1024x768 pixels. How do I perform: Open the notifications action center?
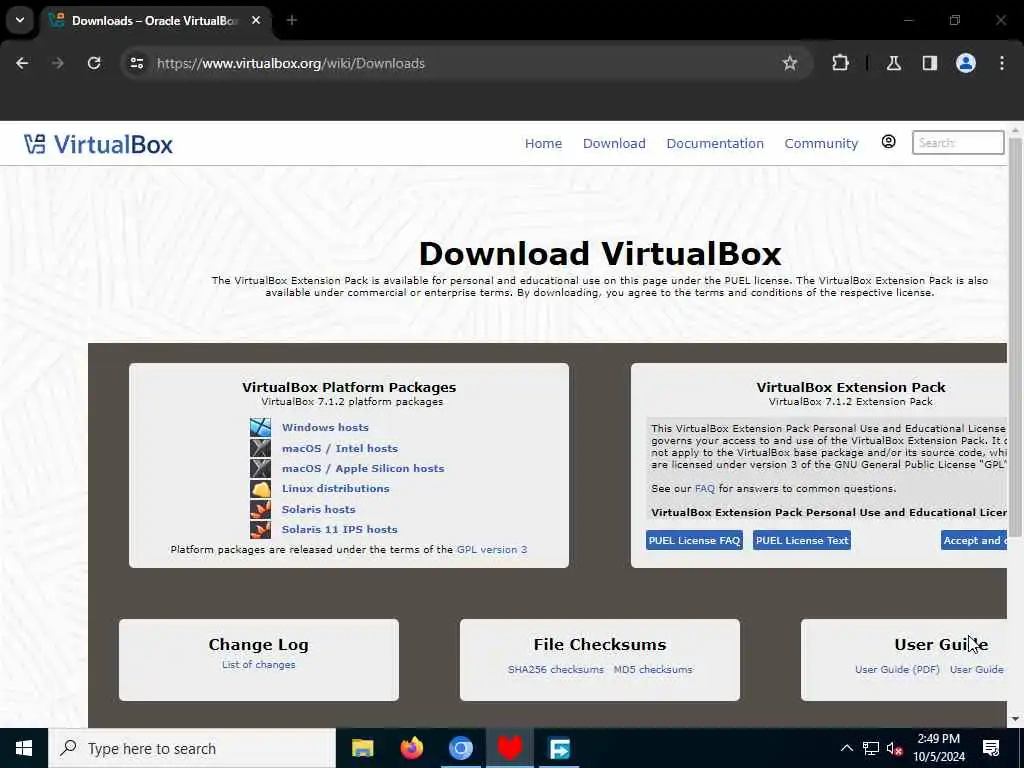[991, 748]
